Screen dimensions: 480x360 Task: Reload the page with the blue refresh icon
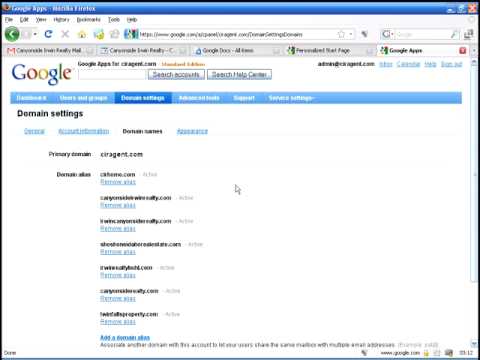click(48, 34)
